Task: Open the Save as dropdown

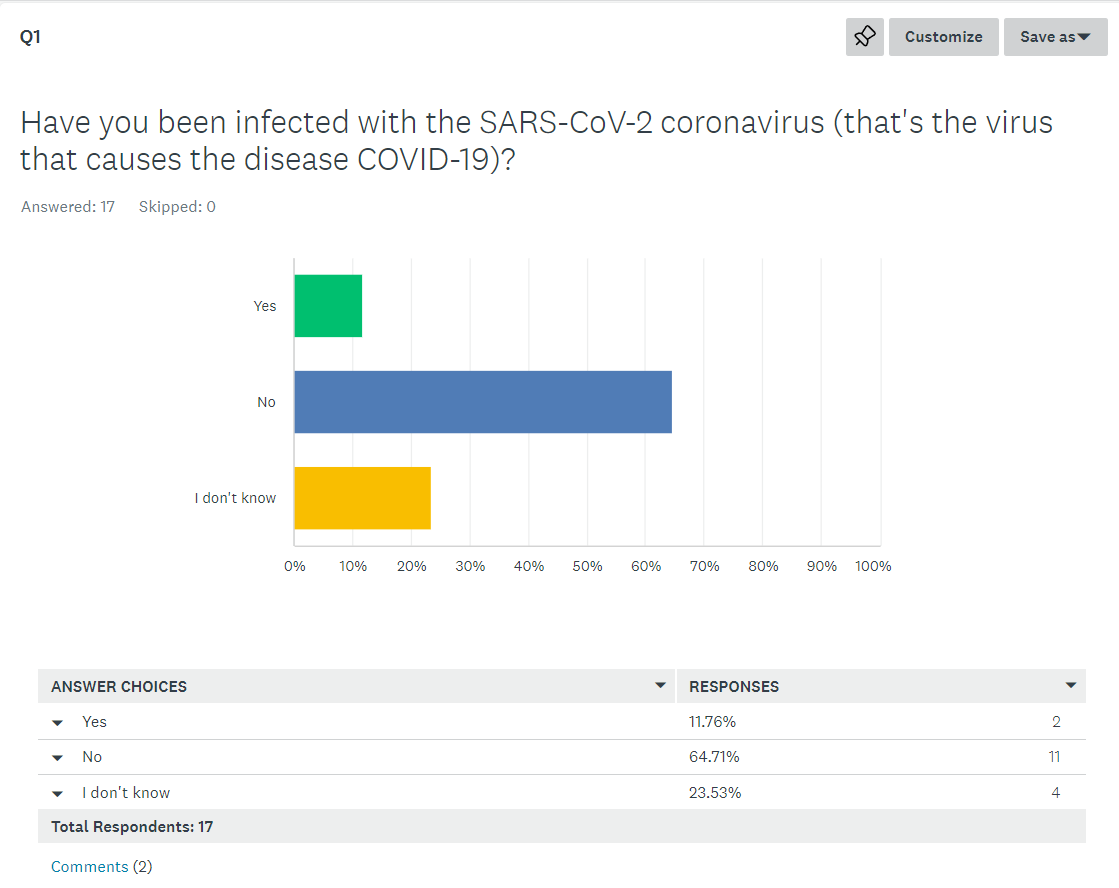Action: click(1055, 37)
